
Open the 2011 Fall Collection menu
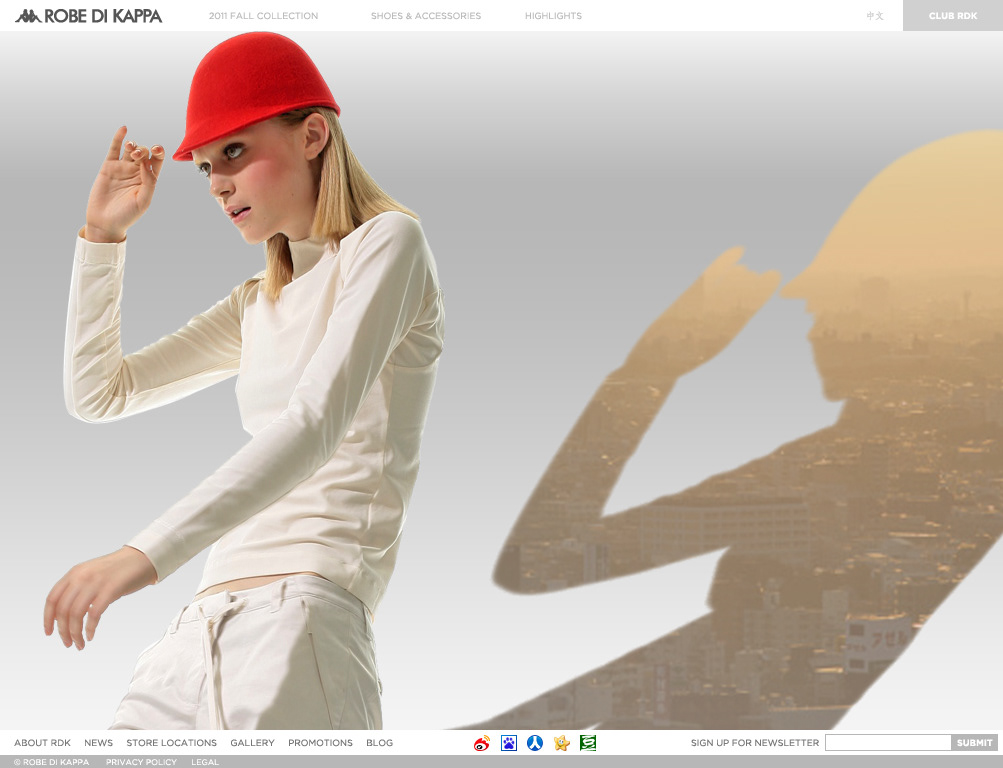point(263,16)
